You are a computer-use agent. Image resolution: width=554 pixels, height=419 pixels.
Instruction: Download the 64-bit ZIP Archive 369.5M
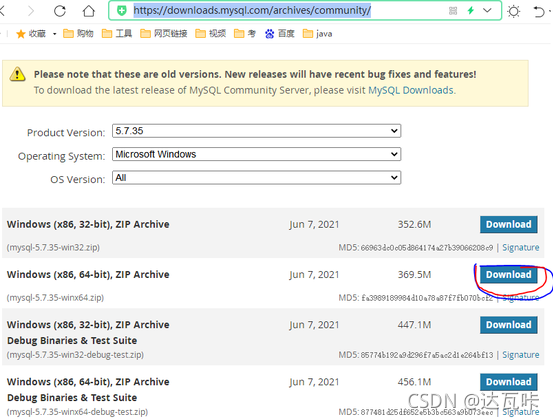(508, 275)
